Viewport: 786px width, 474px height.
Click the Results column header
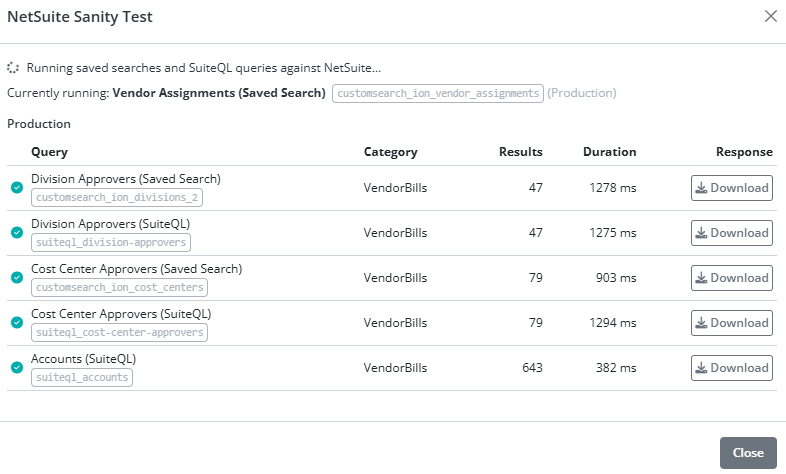pyautogui.click(x=520, y=152)
